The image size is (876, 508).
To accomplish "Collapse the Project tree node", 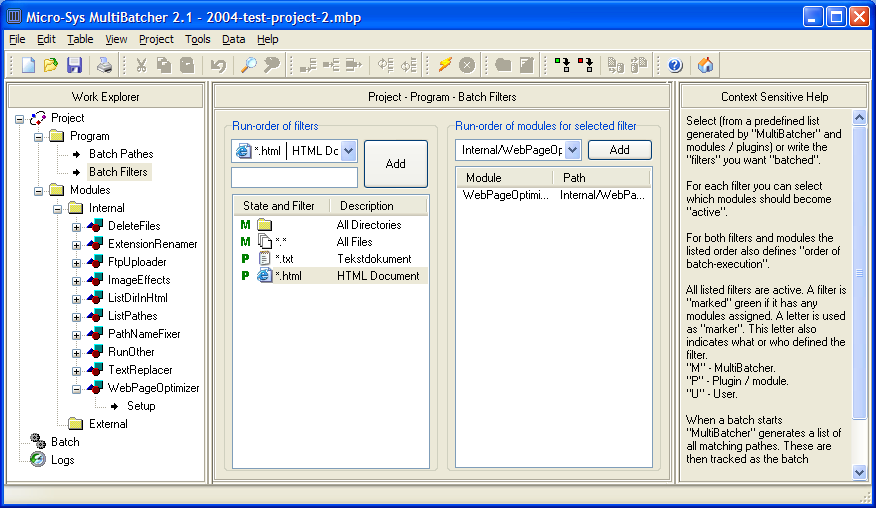I will coord(20,119).
